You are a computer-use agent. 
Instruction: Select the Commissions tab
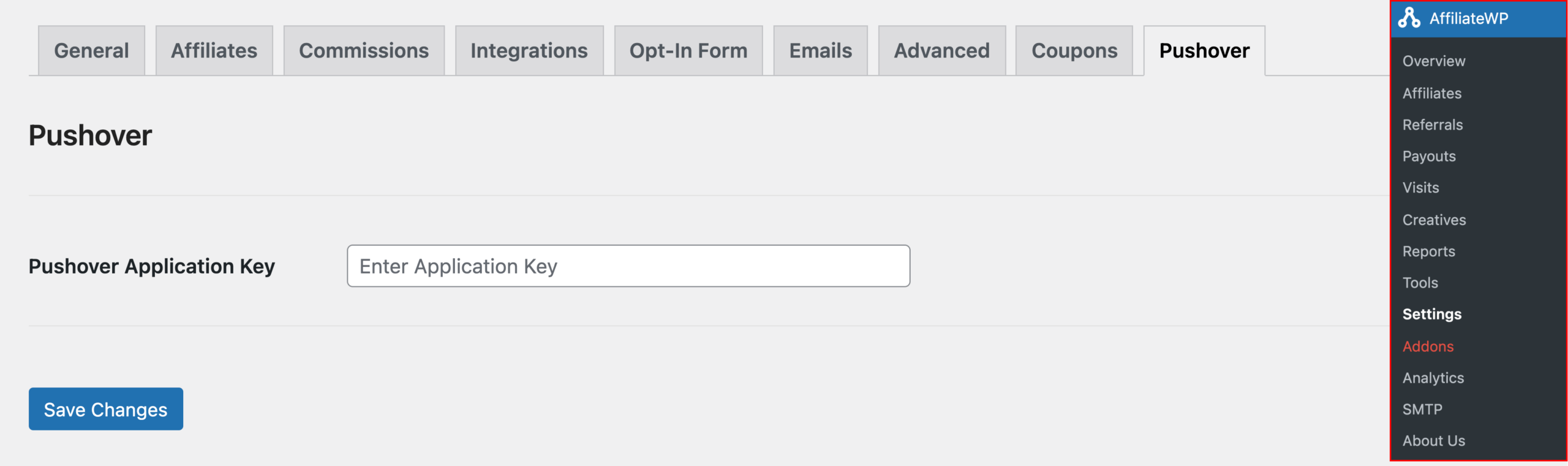[x=363, y=50]
